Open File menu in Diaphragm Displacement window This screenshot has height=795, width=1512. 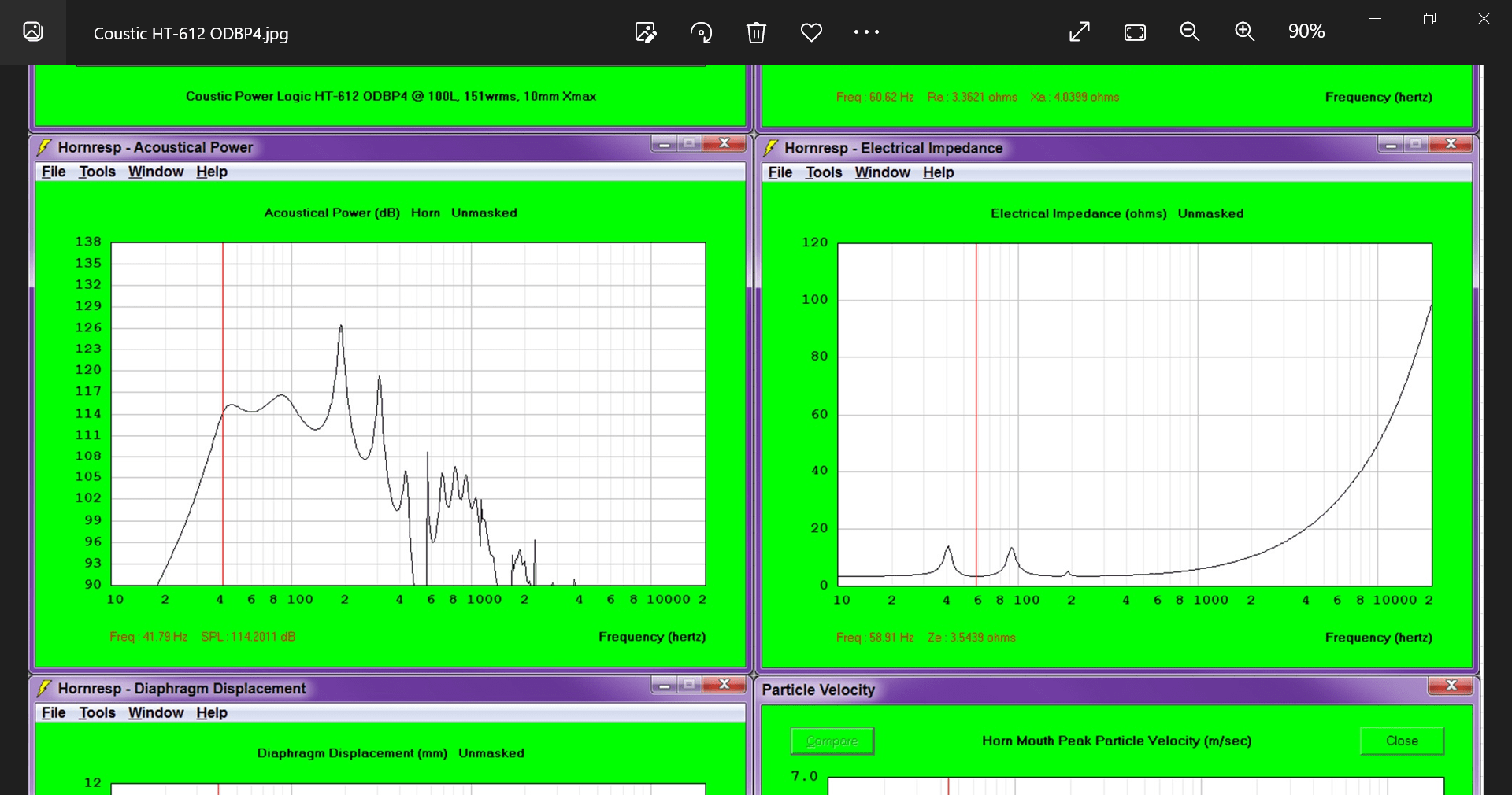[x=54, y=712]
